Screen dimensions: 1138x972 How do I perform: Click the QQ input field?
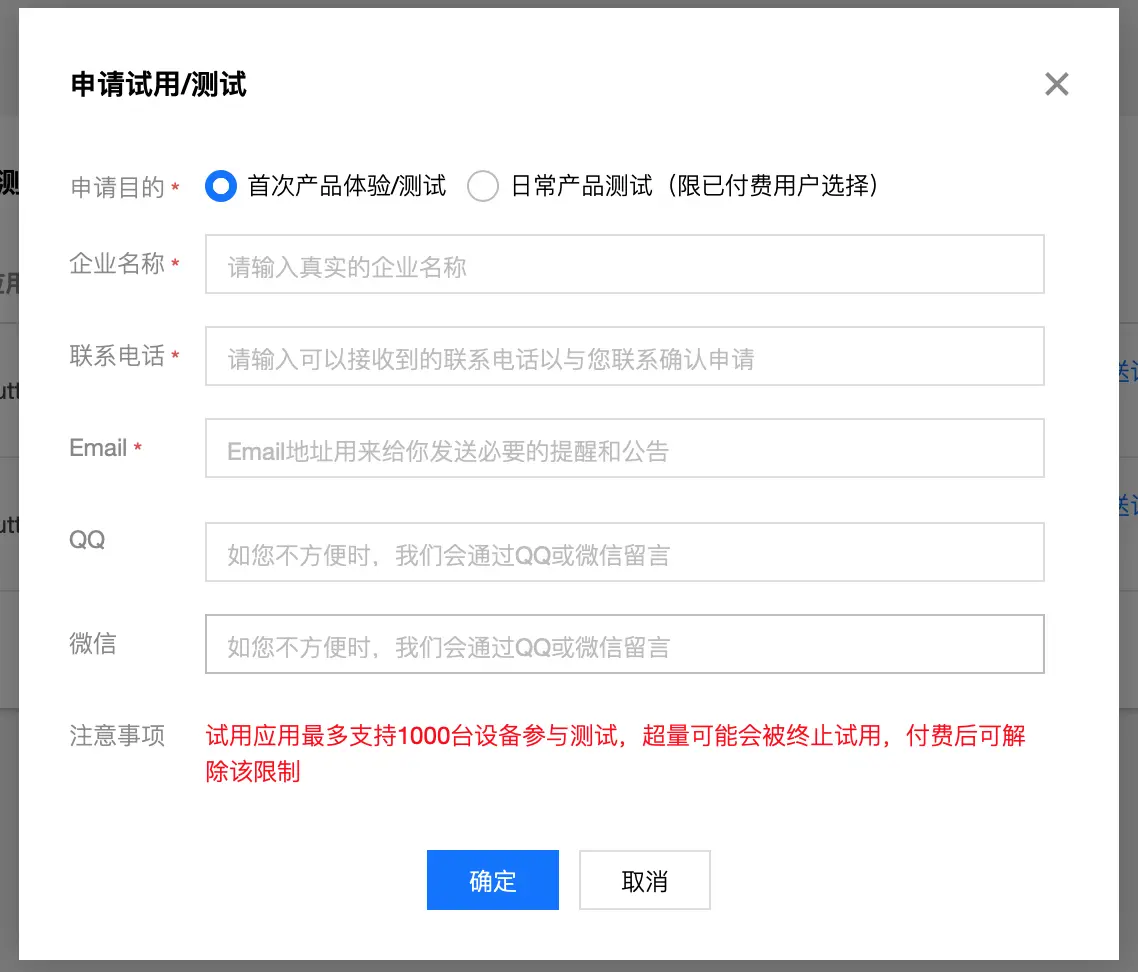pyautogui.click(x=624, y=551)
